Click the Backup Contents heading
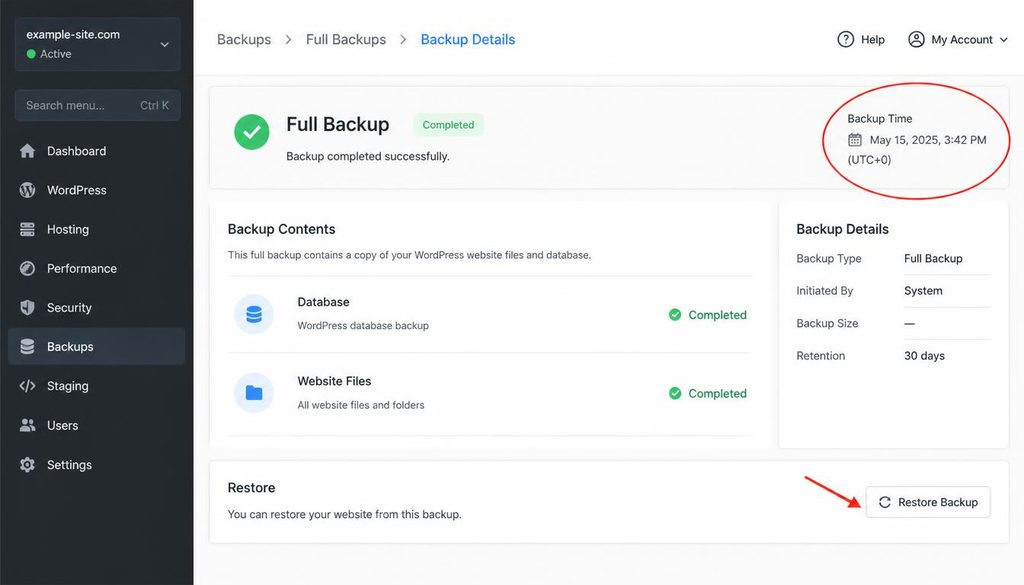 coord(281,229)
